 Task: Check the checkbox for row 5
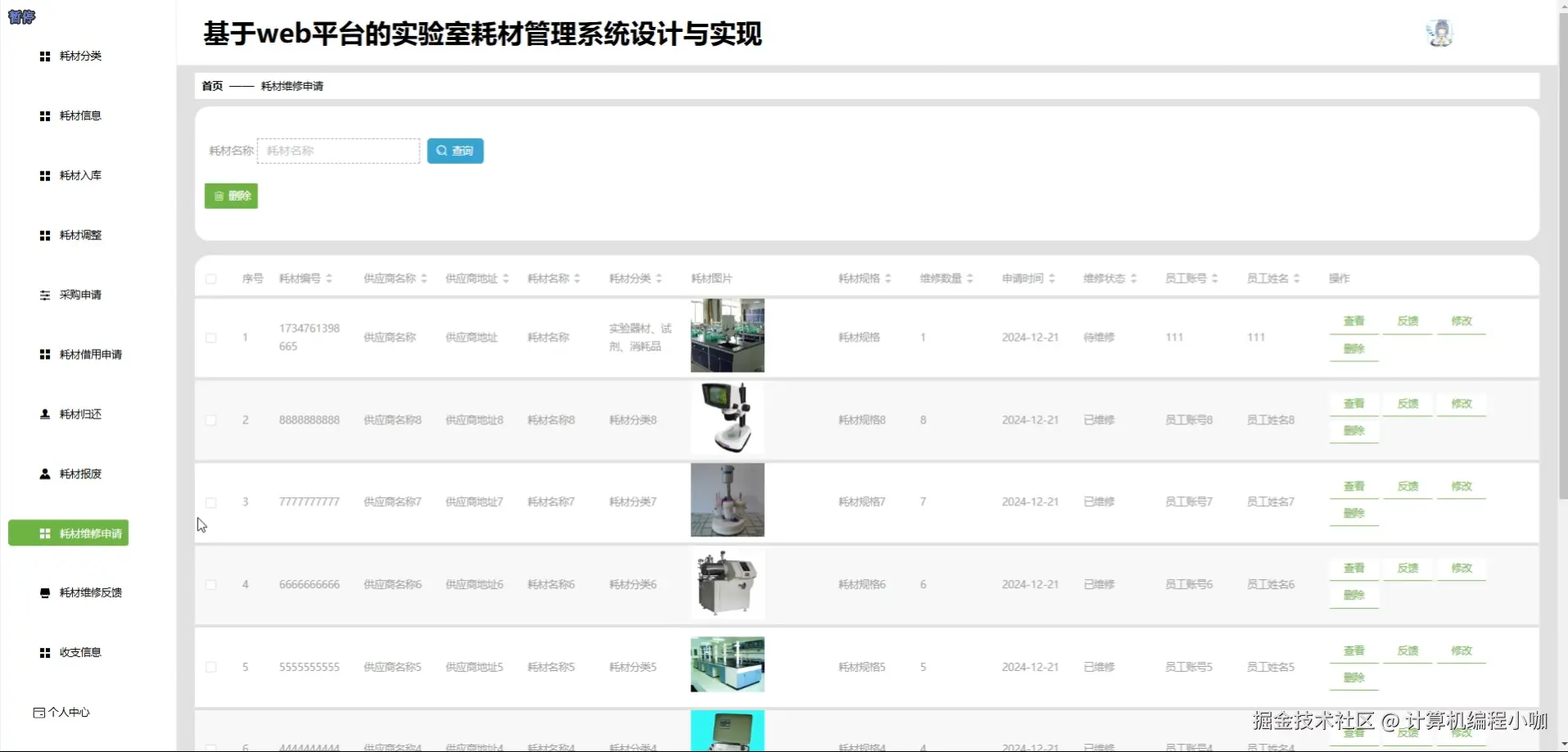[211, 668]
